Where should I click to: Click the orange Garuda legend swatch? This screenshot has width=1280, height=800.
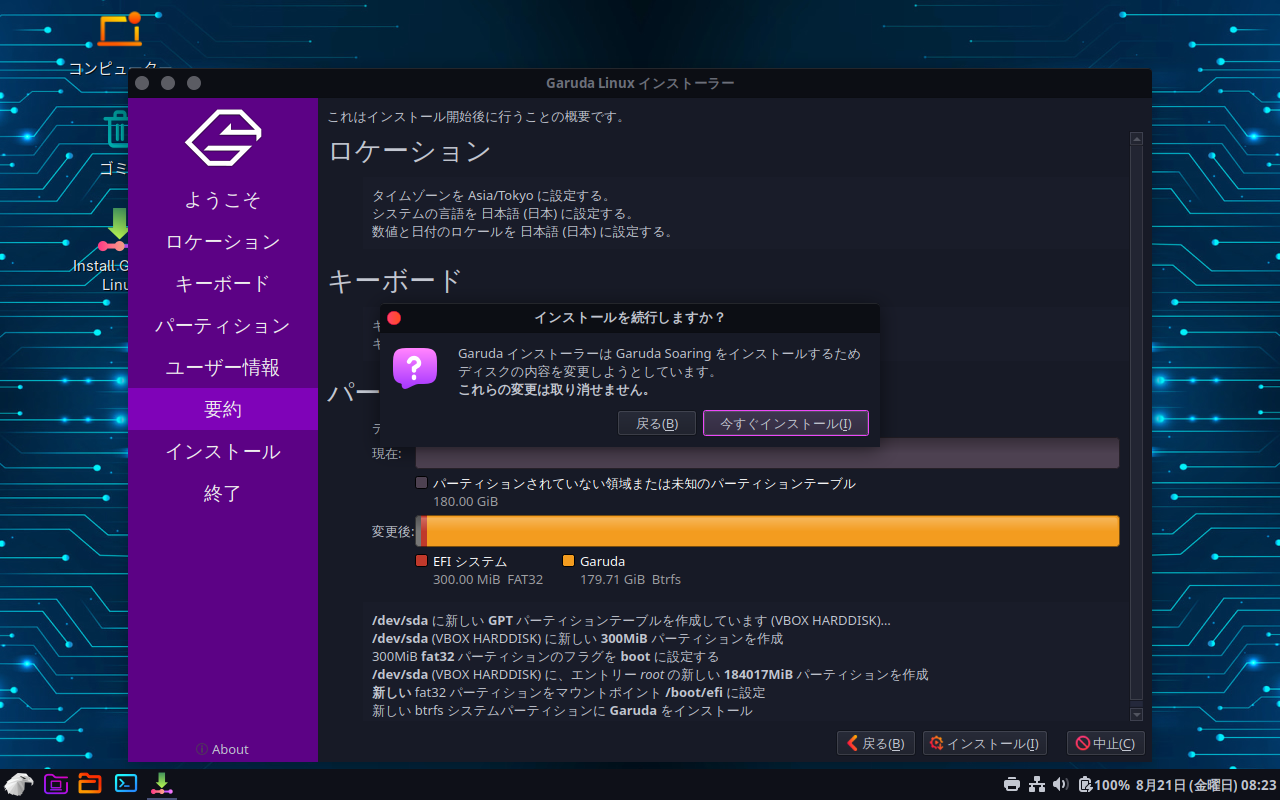pos(569,561)
